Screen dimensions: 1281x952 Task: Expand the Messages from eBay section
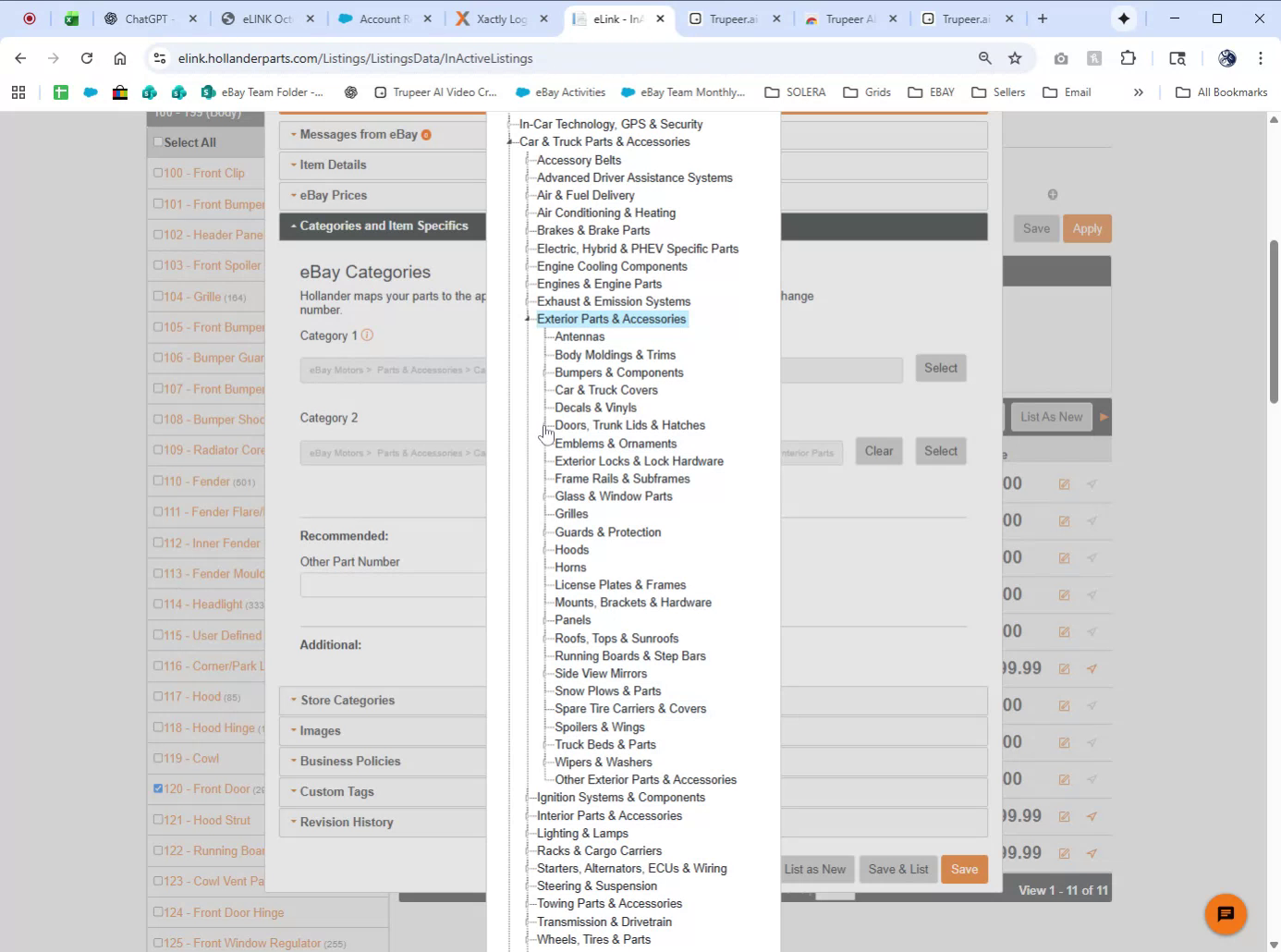point(383,135)
